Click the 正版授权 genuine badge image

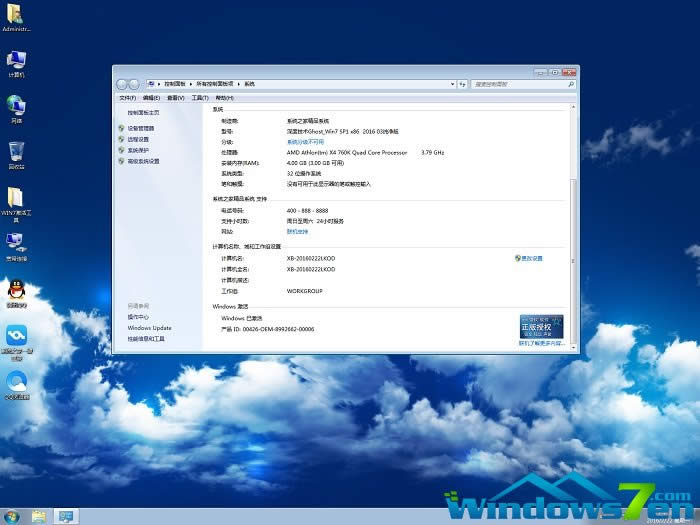[x=542, y=325]
